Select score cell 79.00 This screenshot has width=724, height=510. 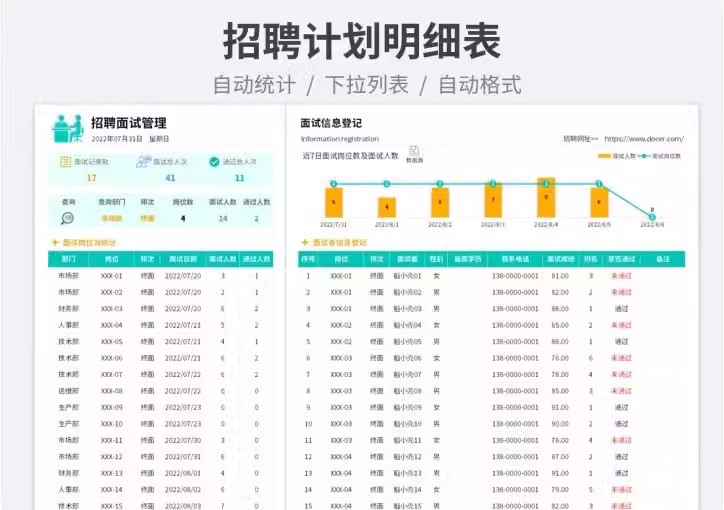click(x=560, y=490)
